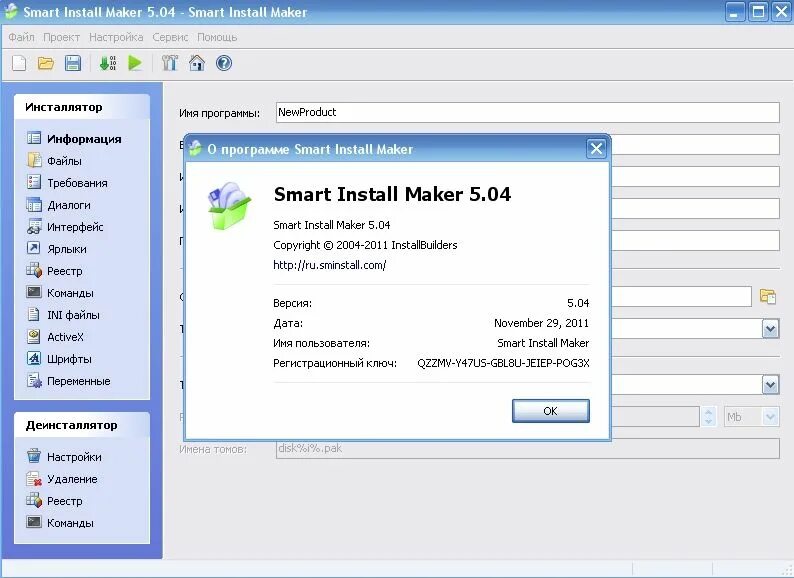The width and height of the screenshot is (794, 578).
Task: Open the Удаление section
Action: point(62,479)
